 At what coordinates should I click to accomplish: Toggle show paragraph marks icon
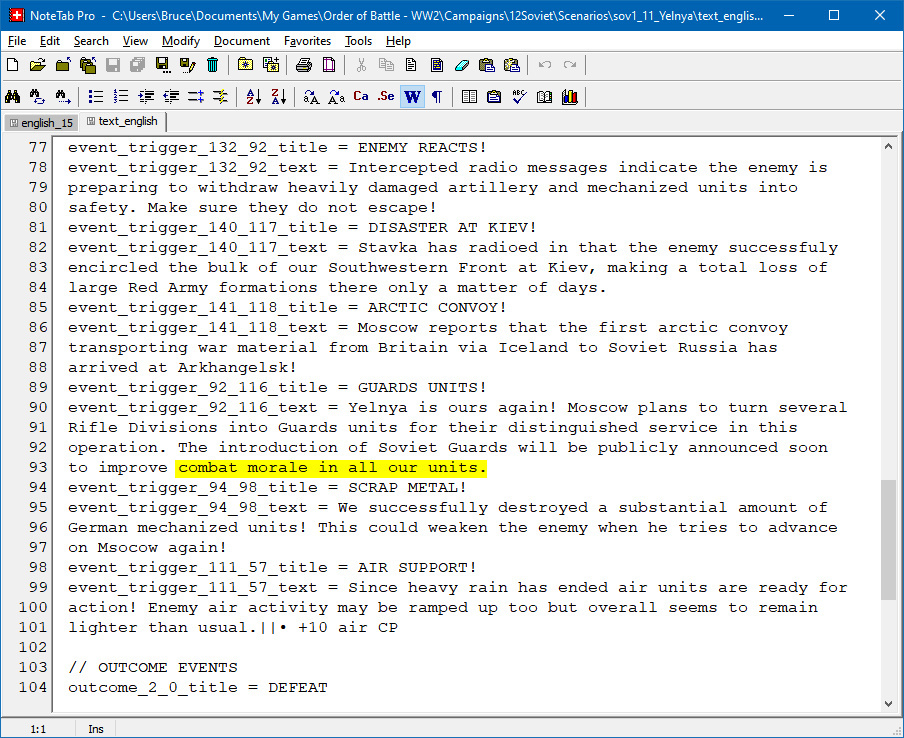pyautogui.click(x=437, y=96)
